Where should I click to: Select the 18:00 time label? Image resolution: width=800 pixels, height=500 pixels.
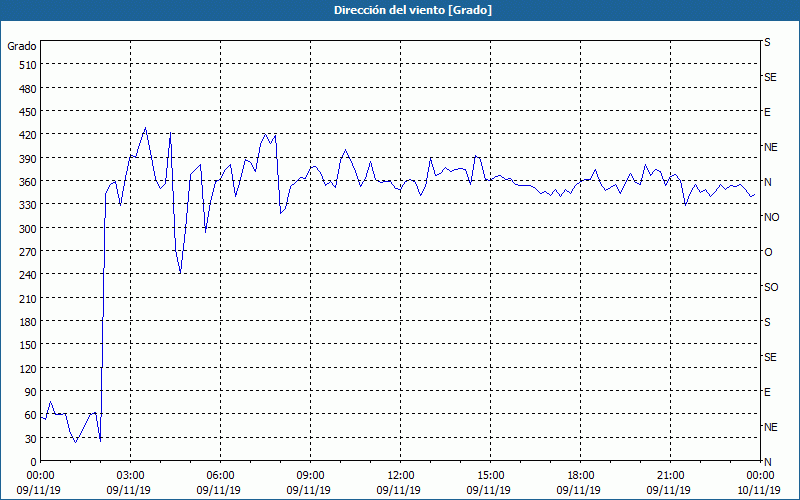point(580,476)
